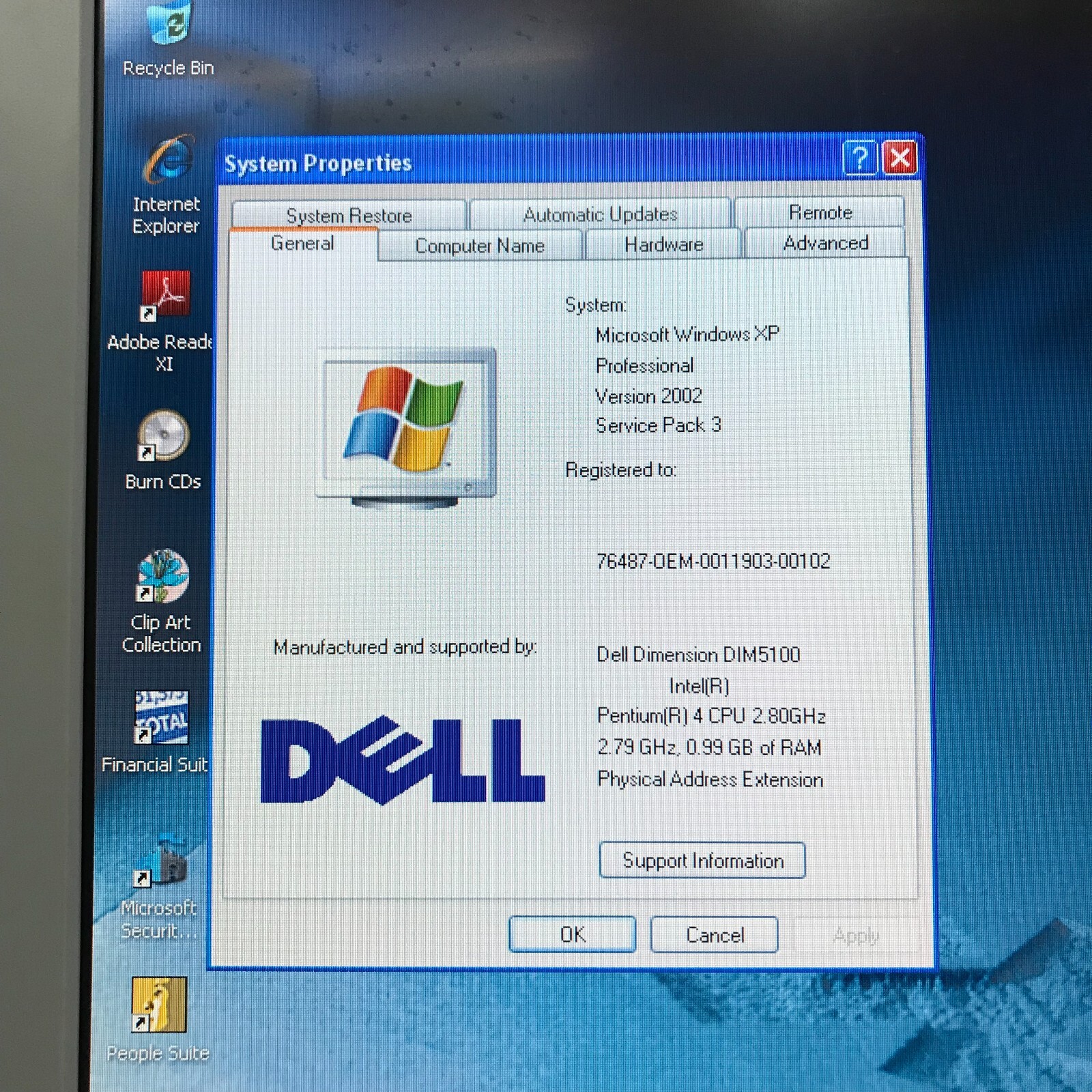Click the 'Version 2002' text
The width and height of the screenshot is (1092, 1092).
coord(648,396)
